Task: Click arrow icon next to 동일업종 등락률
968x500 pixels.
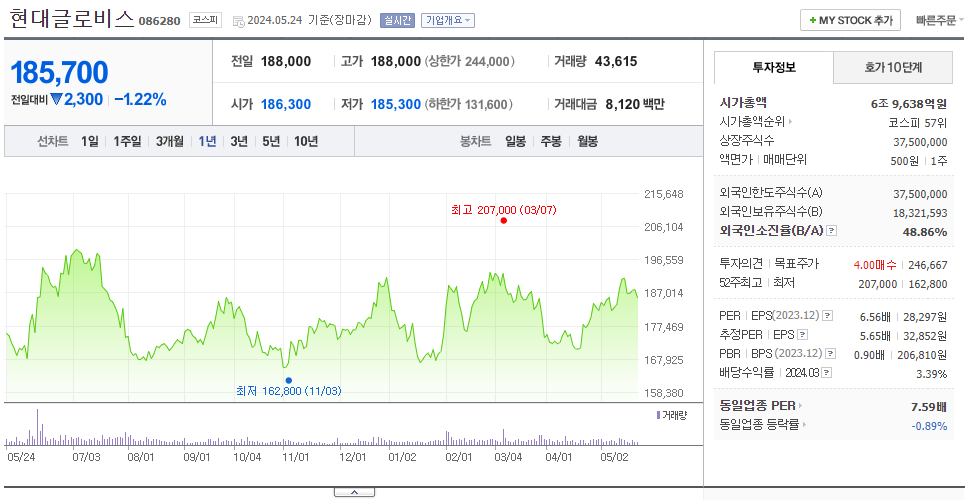Action: (804, 425)
